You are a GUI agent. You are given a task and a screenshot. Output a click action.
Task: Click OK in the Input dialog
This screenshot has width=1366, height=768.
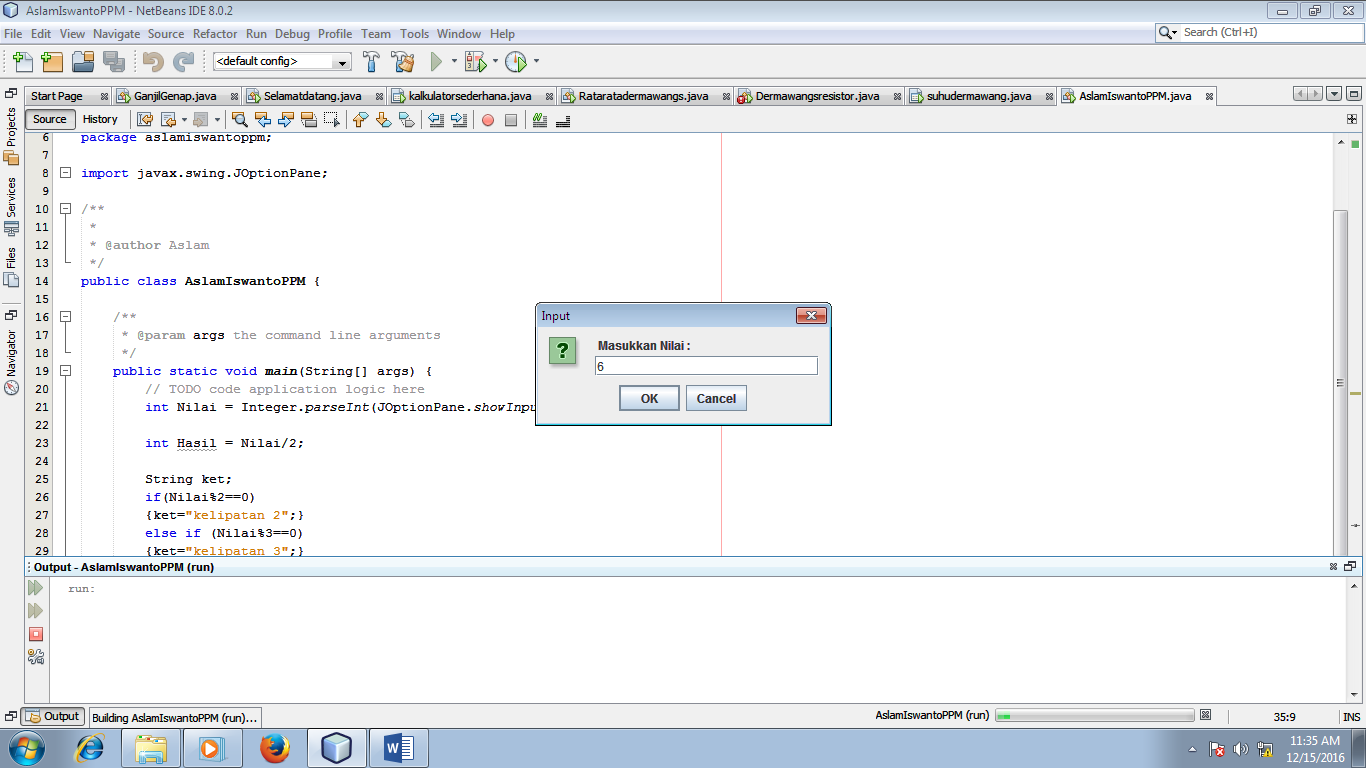click(x=649, y=398)
